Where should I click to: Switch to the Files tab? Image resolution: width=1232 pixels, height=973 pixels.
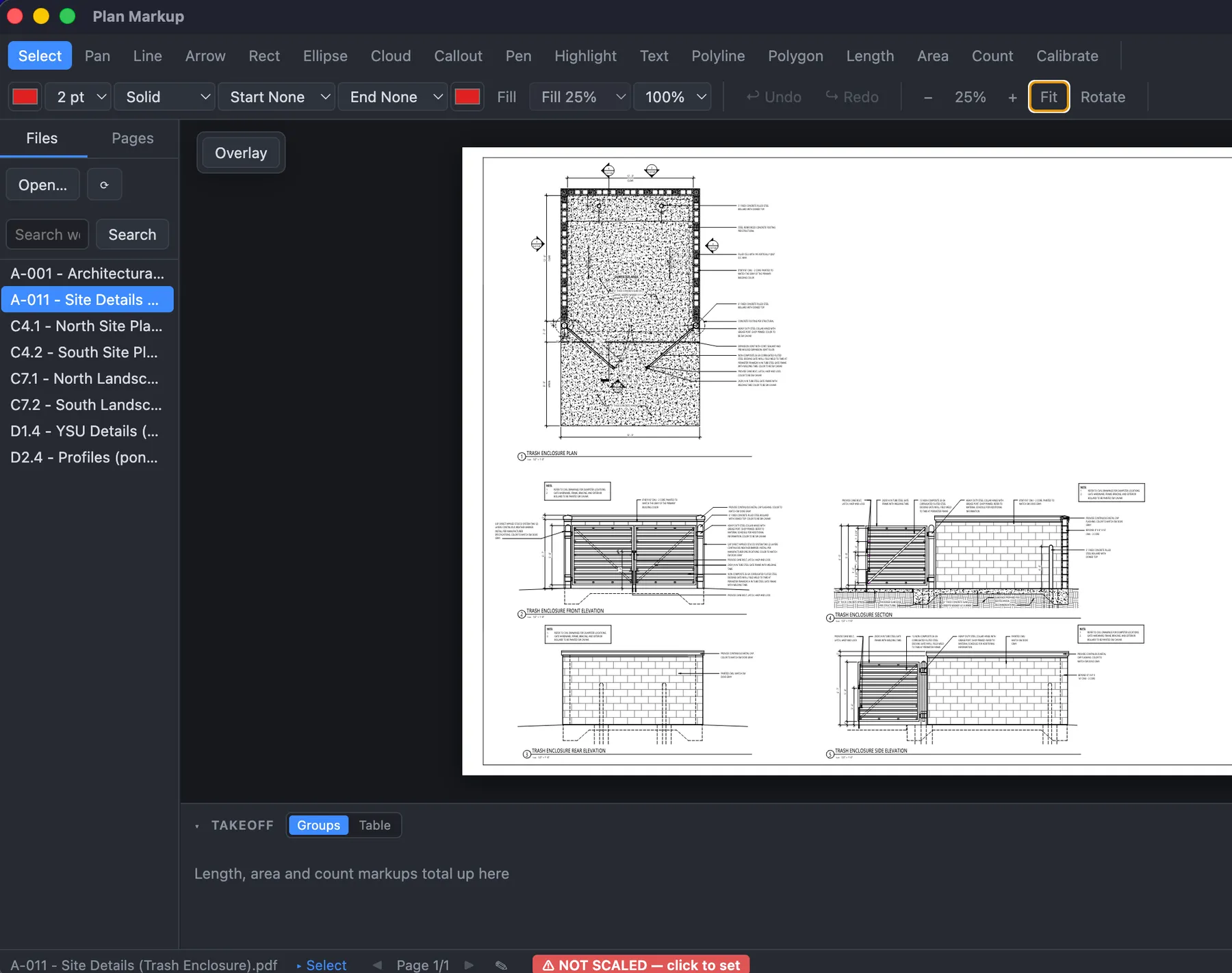[x=42, y=138]
